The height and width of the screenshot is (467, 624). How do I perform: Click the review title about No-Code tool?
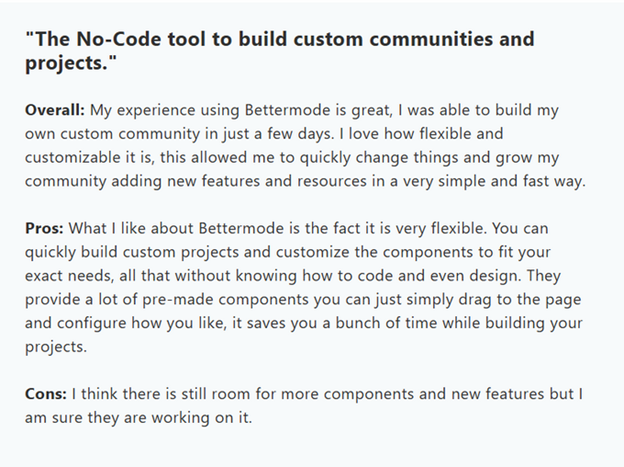(x=279, y=51)
